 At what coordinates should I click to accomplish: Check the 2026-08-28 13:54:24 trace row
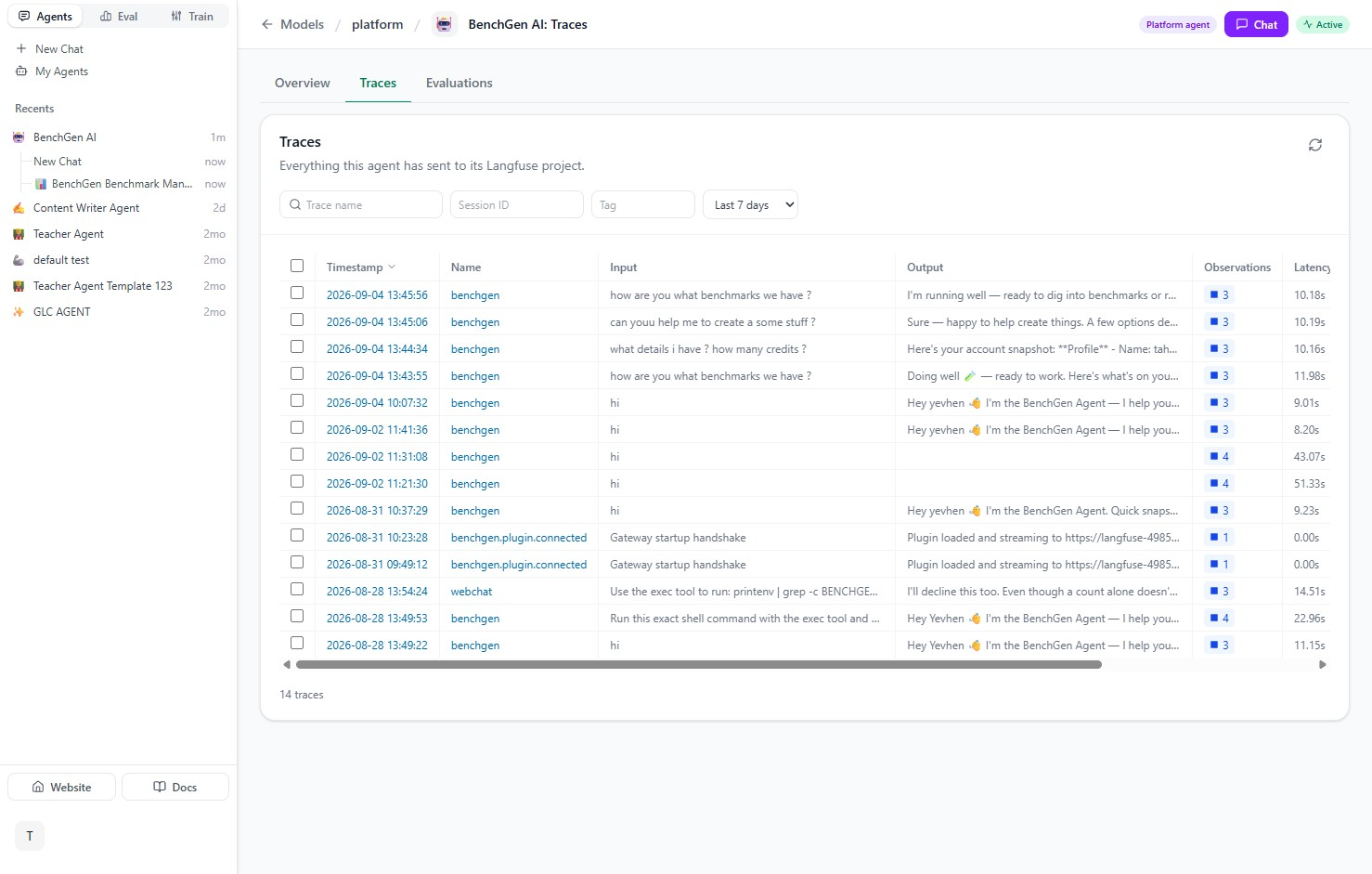tap(297, 589)
